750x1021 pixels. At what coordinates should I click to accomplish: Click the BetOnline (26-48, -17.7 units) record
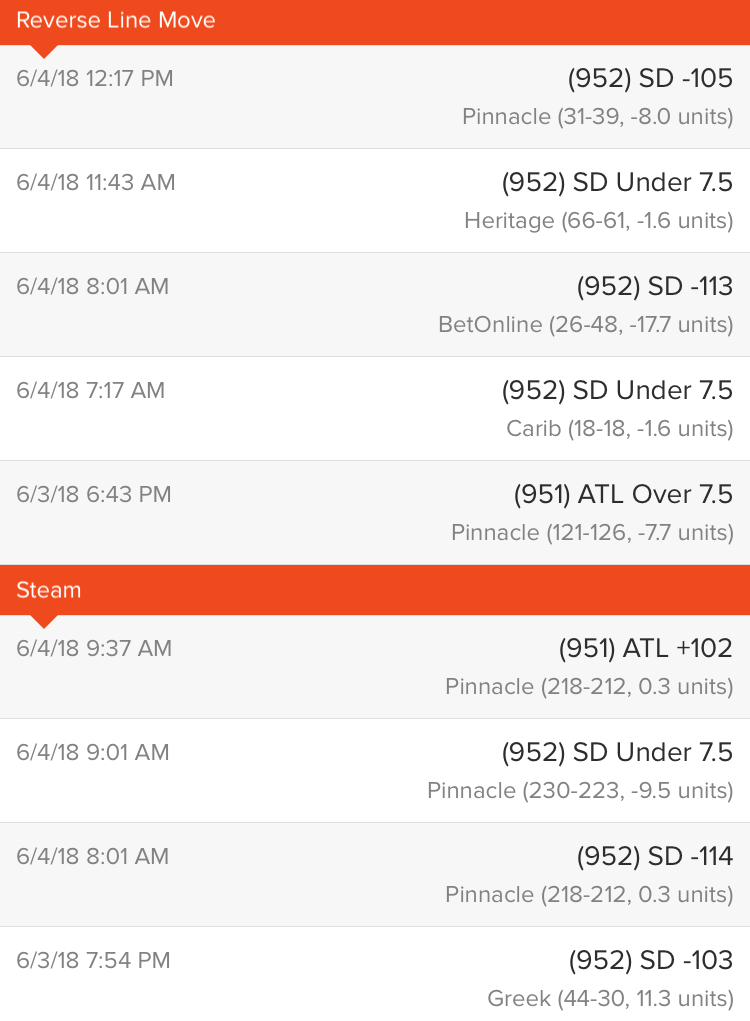click(586, 324)
